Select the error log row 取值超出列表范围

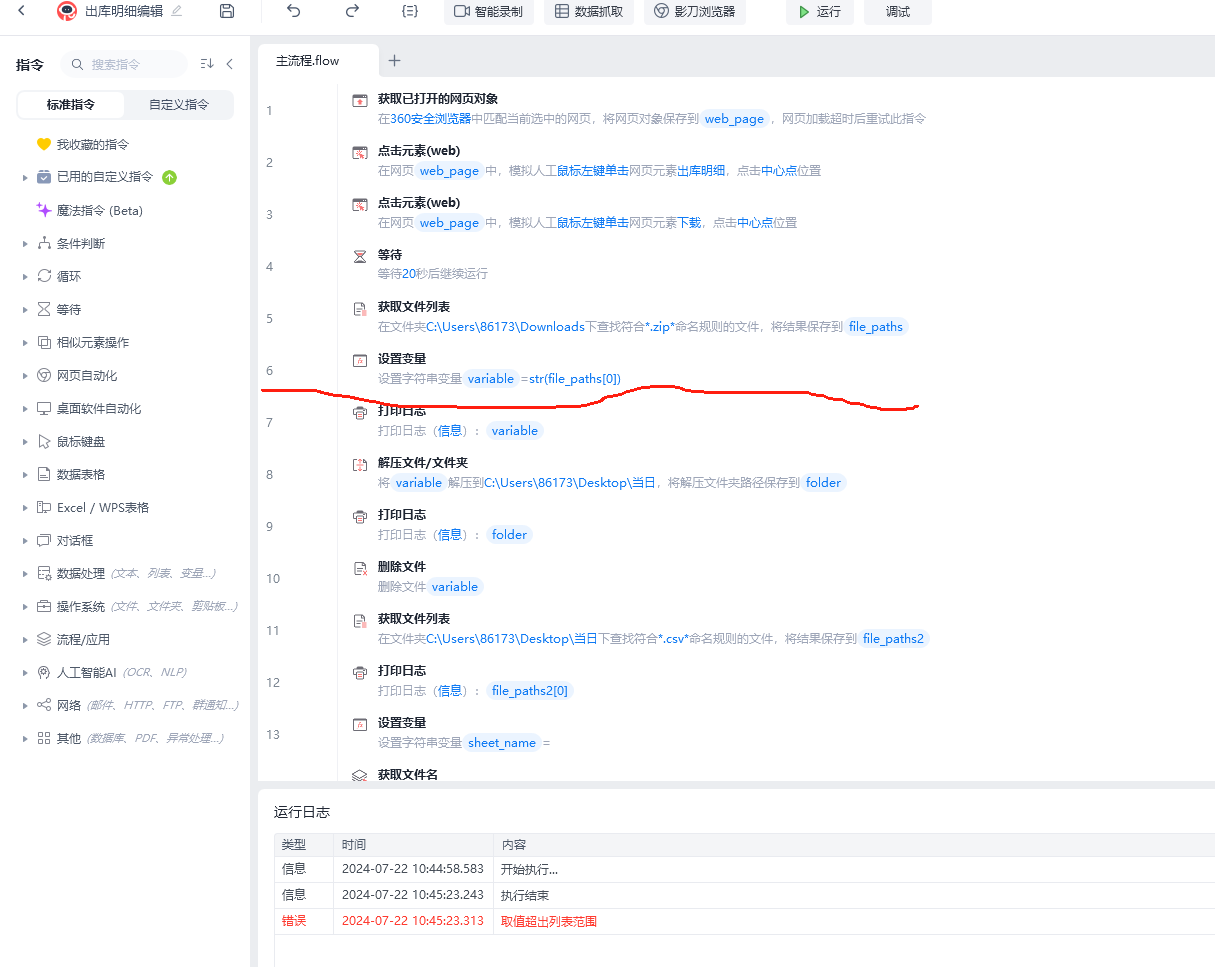pyautogui.click(x=744, y=921)
